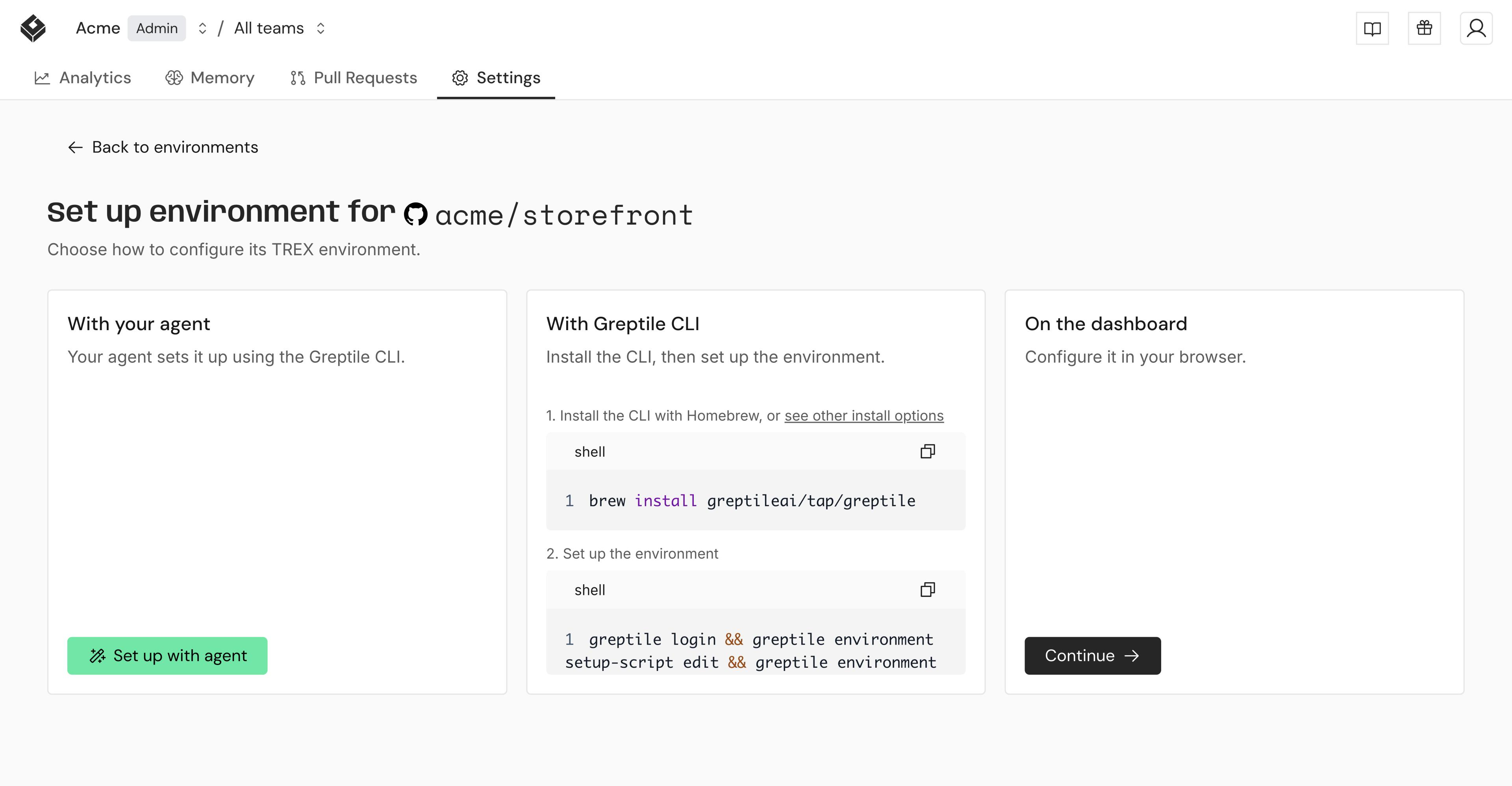Click the Greptile logo icon

pos(33,28)
